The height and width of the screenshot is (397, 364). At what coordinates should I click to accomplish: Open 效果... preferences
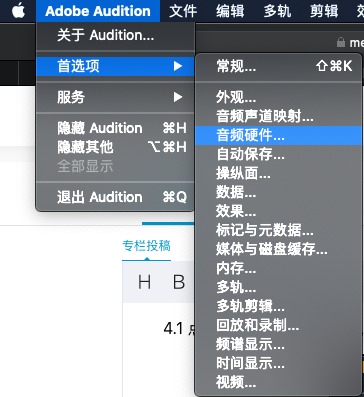coord(278,211)
